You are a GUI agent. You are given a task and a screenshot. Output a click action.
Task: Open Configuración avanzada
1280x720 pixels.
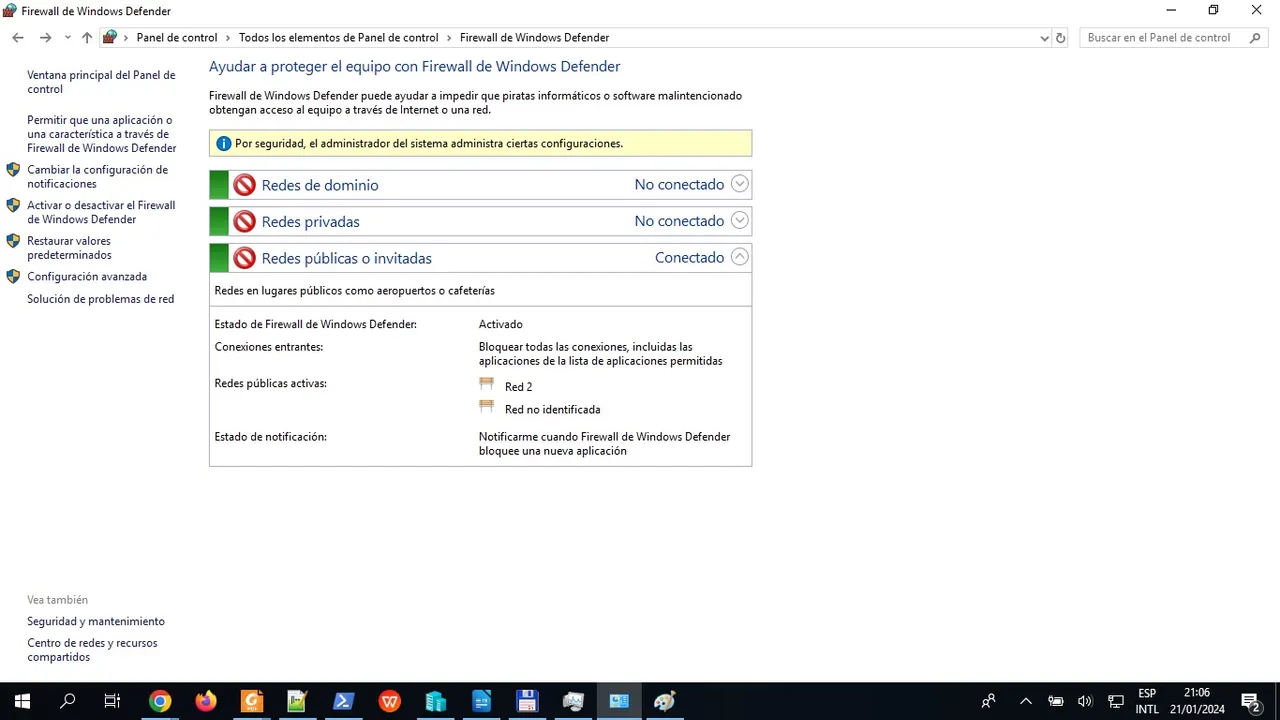(x=87, y=277)
